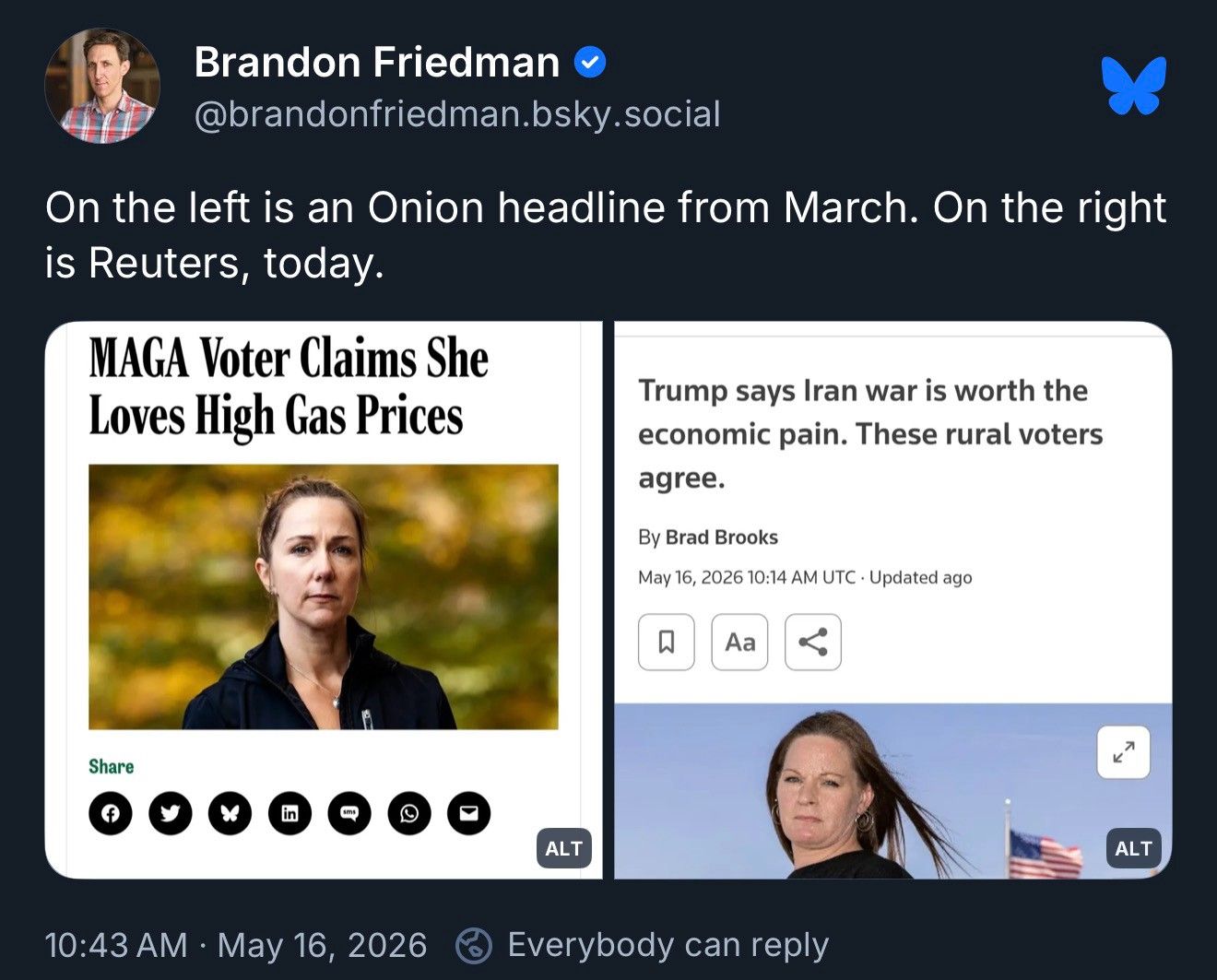Click the blue verified checkmark badge

click(589, 63)
